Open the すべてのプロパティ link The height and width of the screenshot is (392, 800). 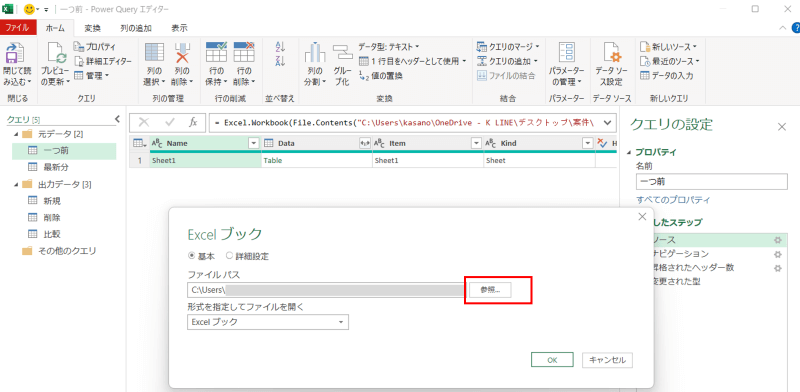(673, 200)
